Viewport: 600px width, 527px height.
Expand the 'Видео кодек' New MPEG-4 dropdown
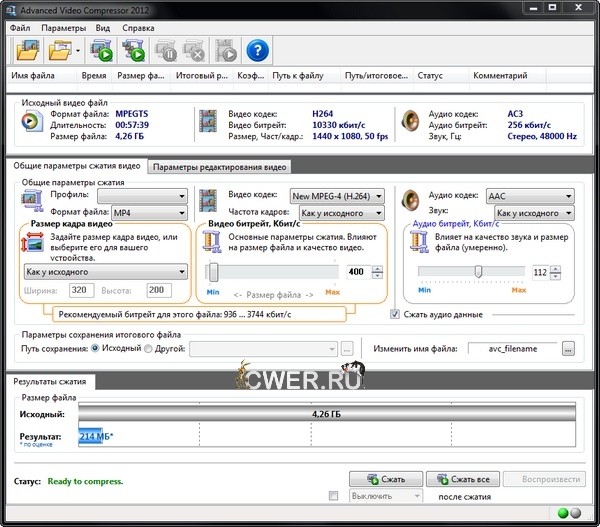coord(336,196)
